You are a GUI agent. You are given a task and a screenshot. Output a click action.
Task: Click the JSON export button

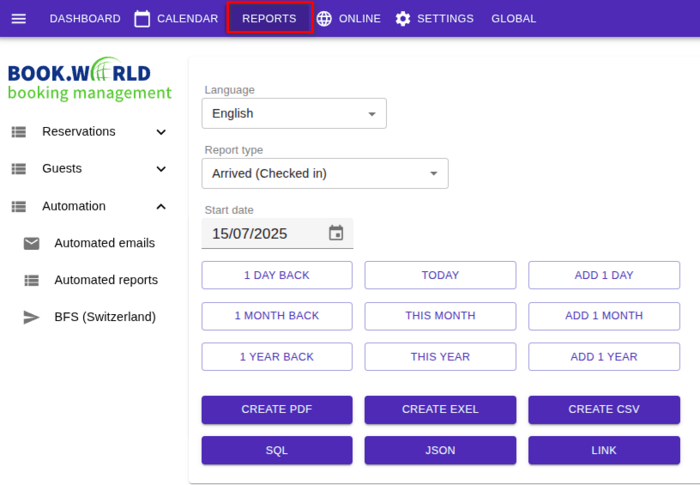tap(440, 450)
